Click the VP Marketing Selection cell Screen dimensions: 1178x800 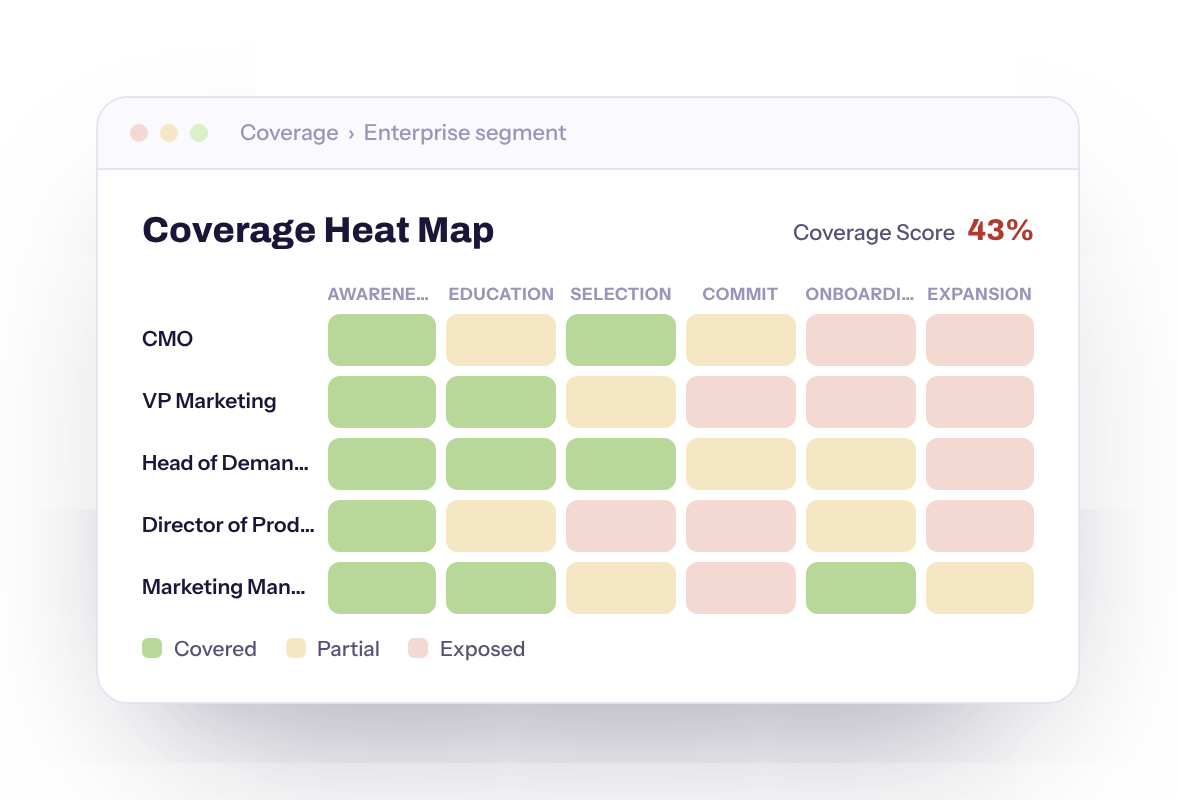pos(621,402)
